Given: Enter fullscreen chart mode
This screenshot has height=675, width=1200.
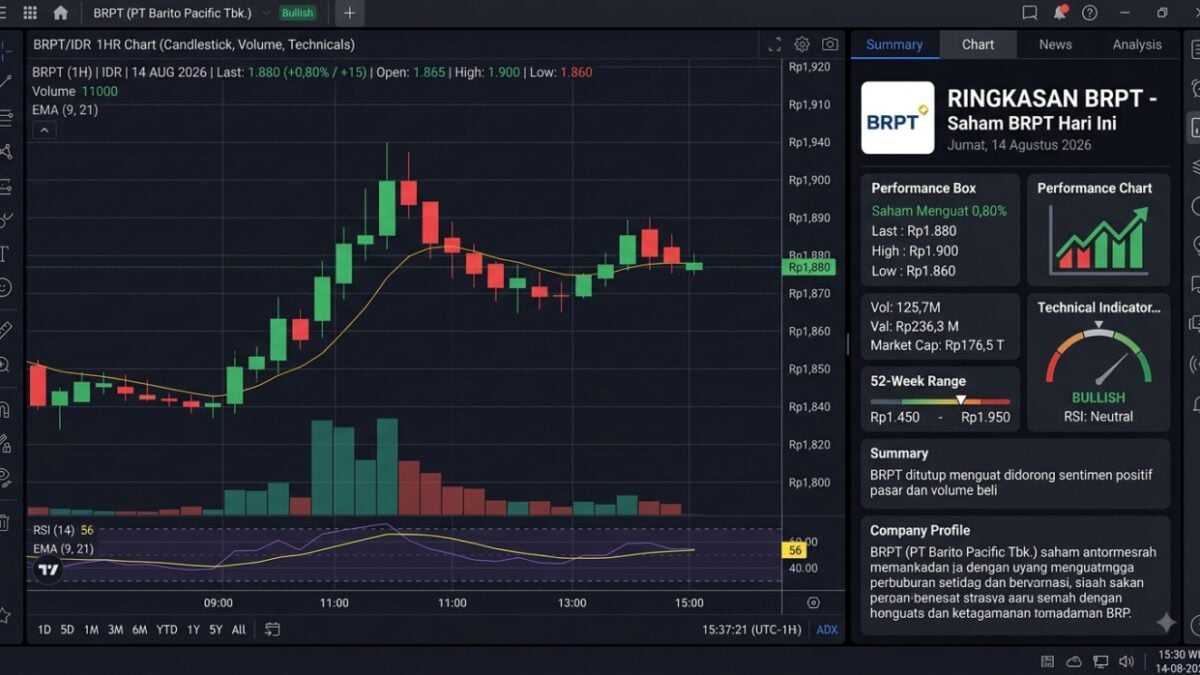Looking at the screenshot, I should 774,44.
